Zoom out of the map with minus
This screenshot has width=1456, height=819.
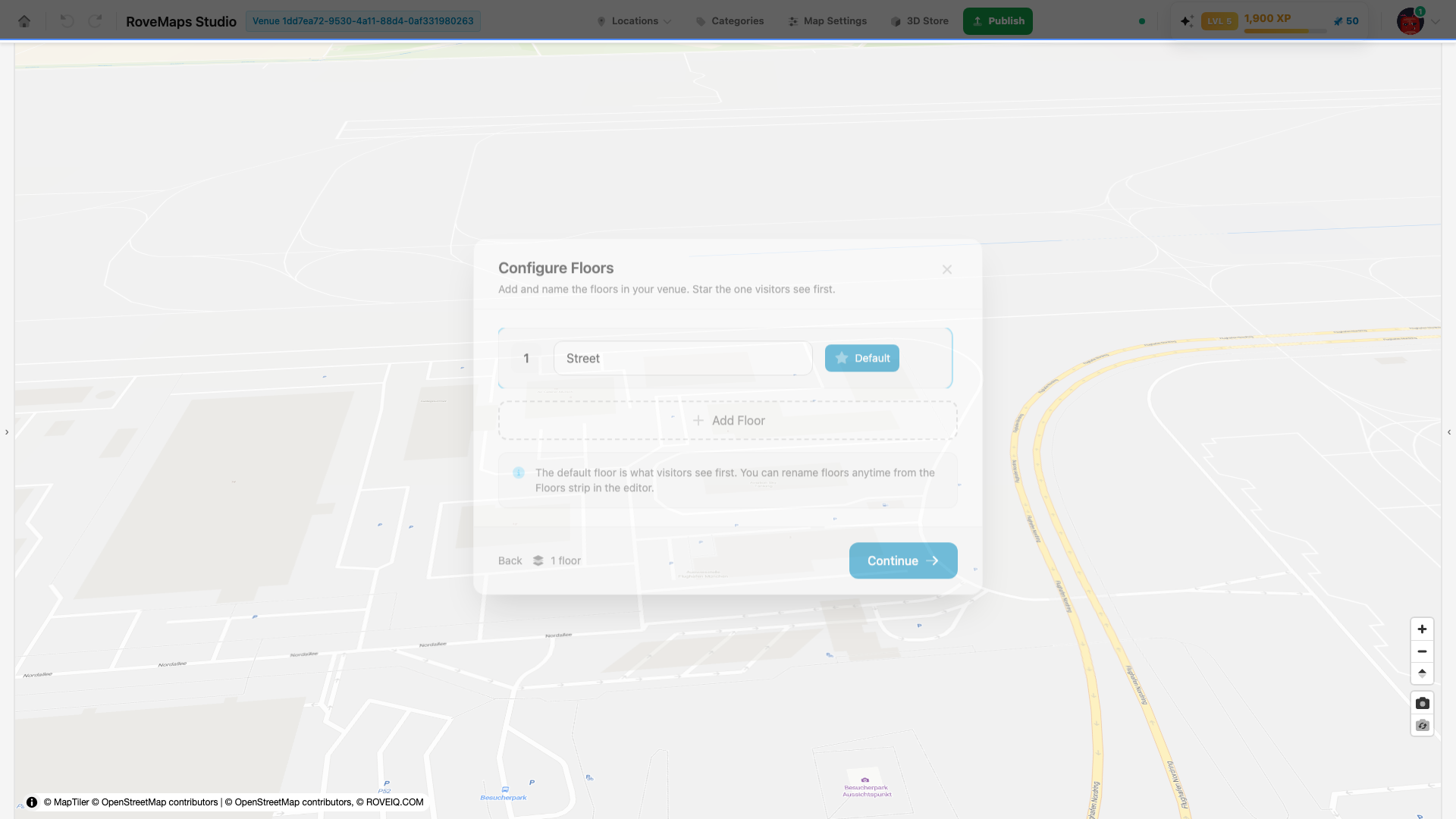pos(1422,651)
